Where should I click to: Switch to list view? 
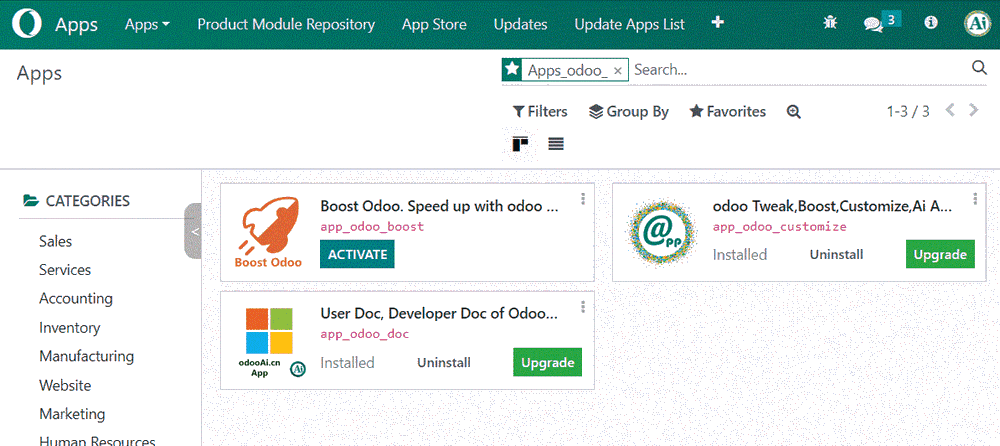click(x=556, y=144)
